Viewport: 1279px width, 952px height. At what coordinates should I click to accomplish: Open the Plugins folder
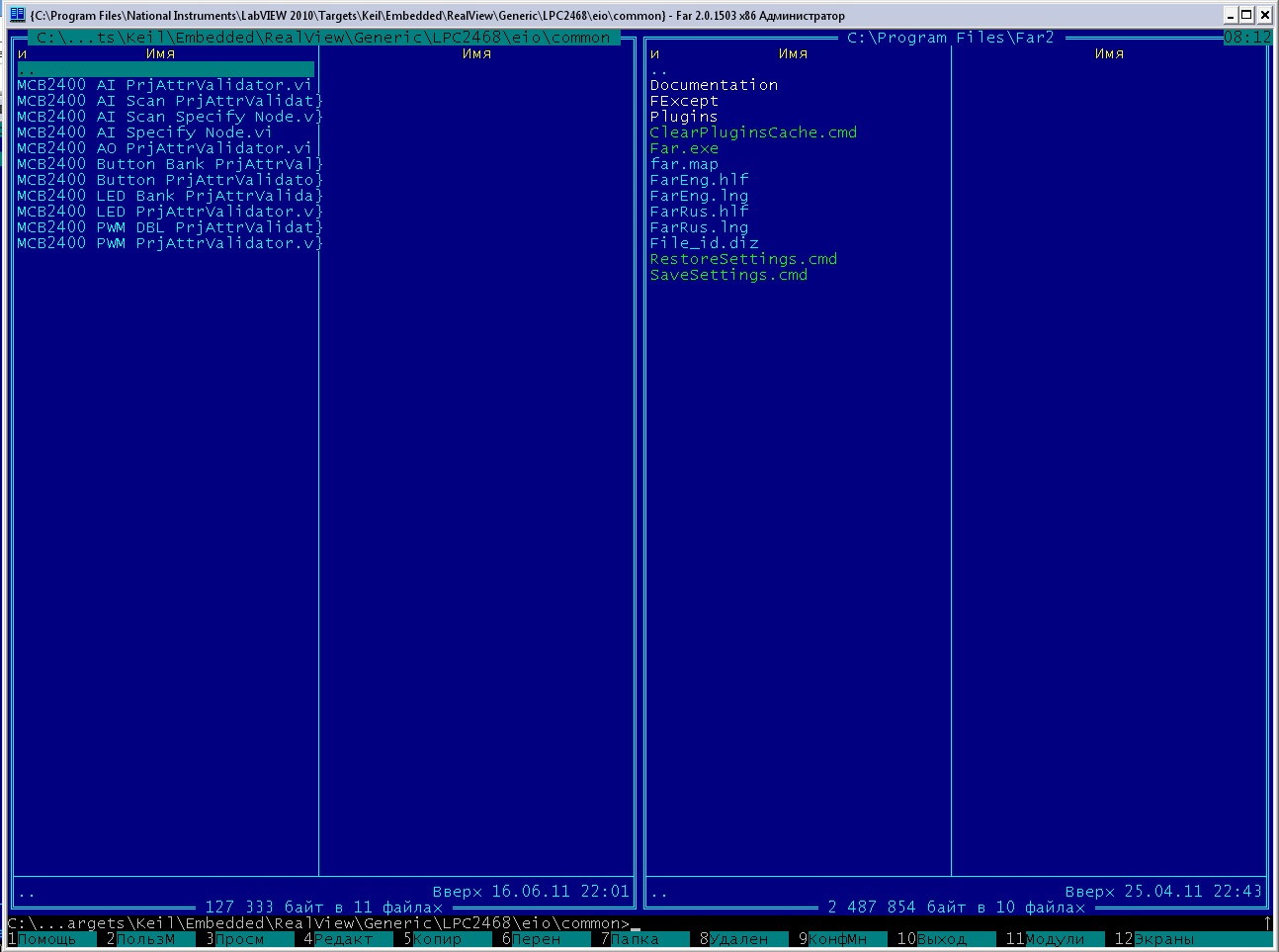pos(684,117)
